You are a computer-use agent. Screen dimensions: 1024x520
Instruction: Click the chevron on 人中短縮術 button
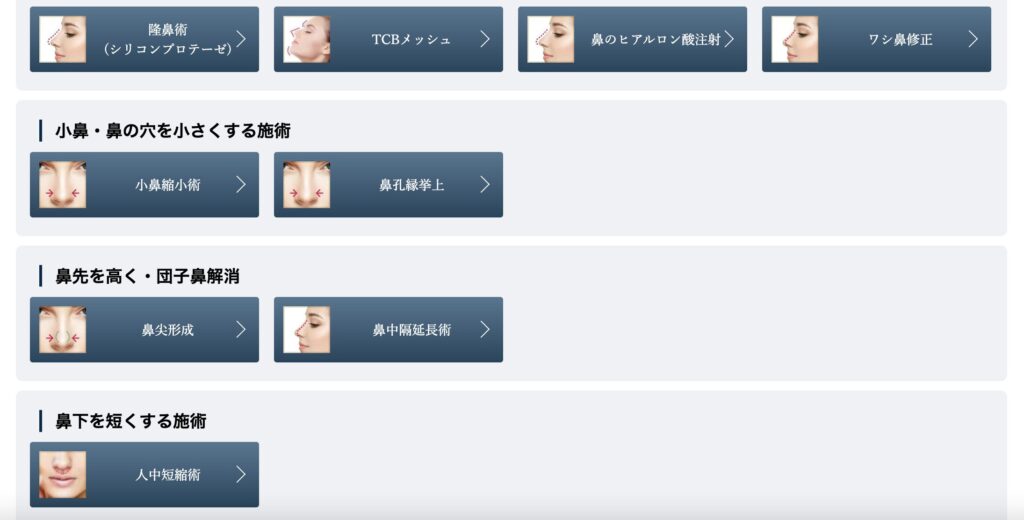coord(241,474)
